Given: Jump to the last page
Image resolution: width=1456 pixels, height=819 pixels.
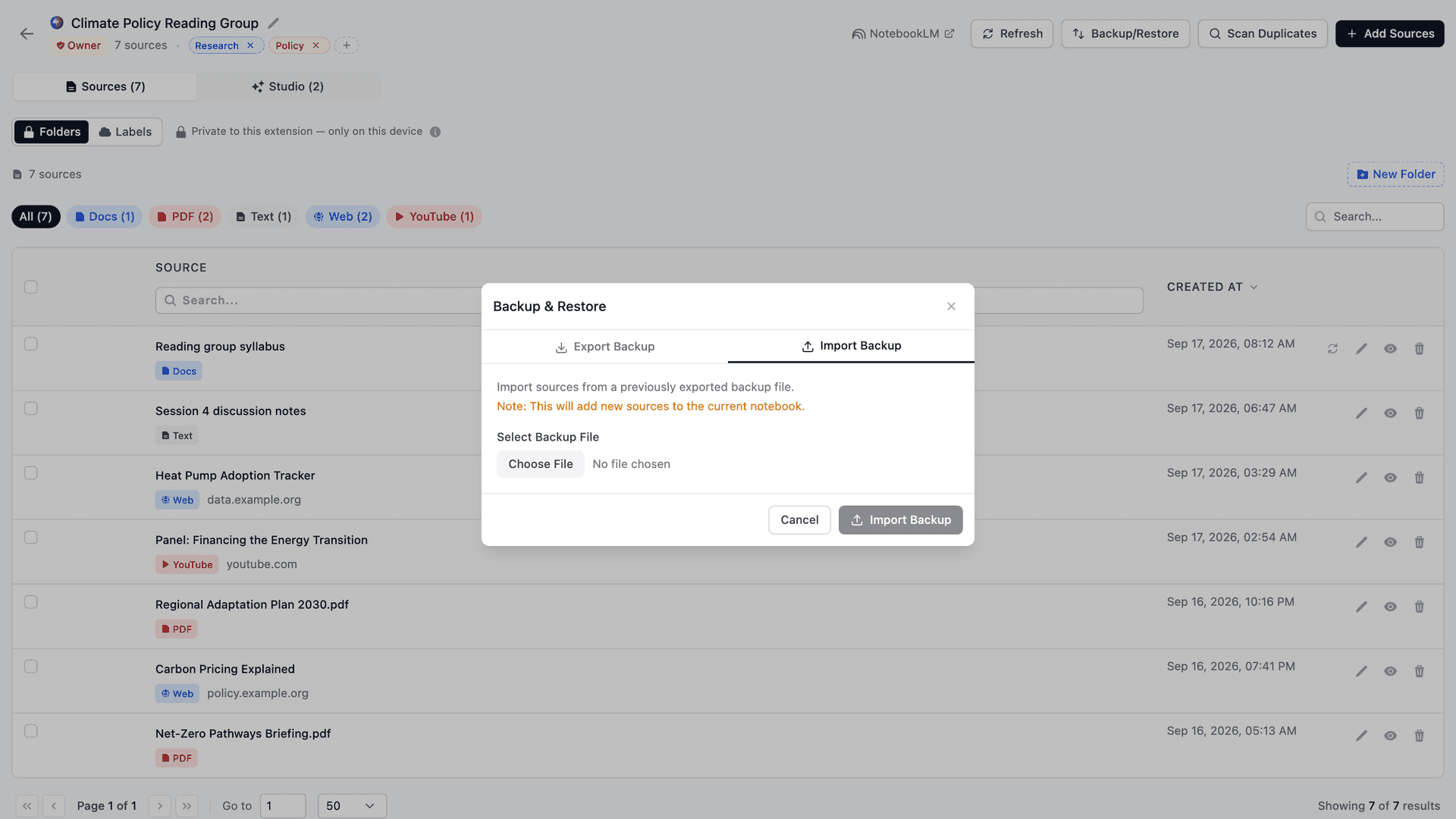Looking at the screenshot, I should pos(187,805).
